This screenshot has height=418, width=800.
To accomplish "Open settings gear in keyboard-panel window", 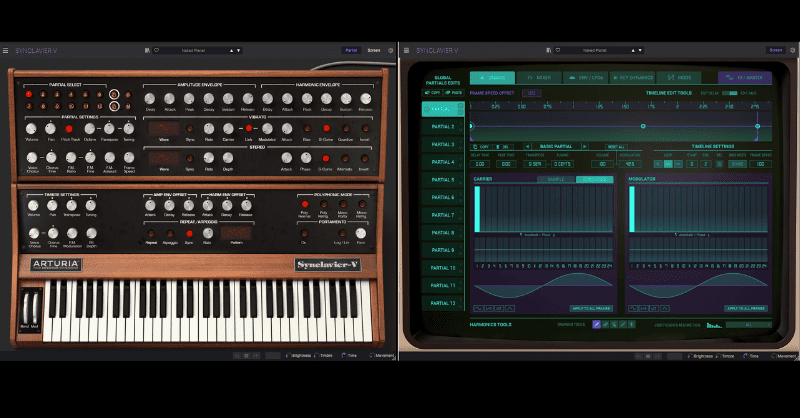I will [391, 51].
